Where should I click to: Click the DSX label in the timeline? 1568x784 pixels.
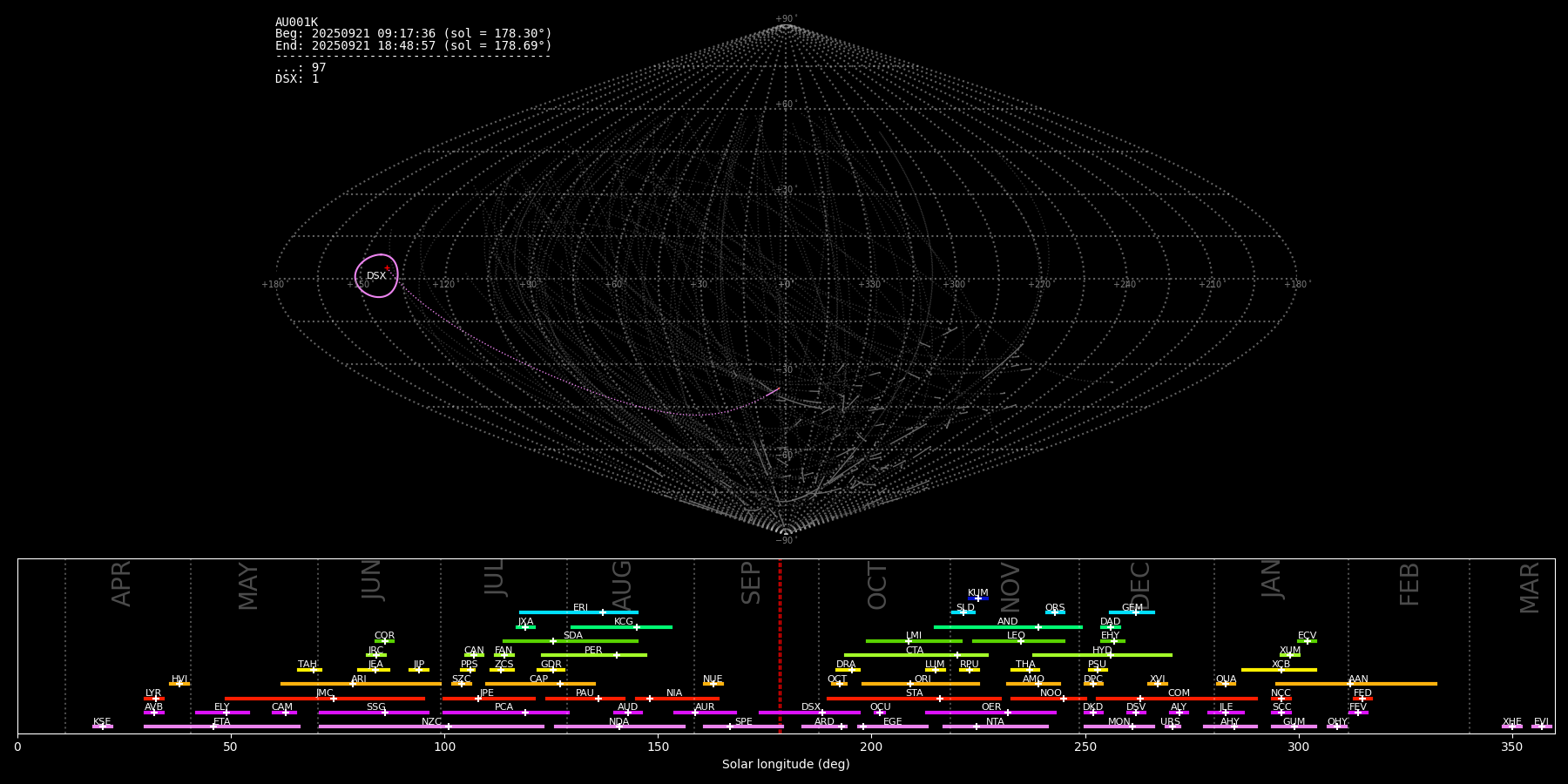click(811, 707)
